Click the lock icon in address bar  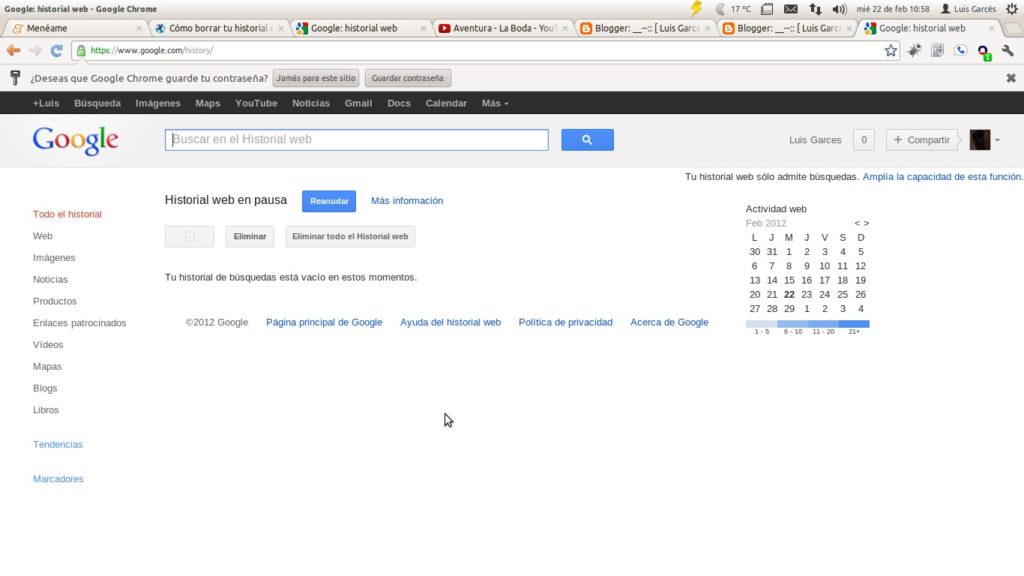[81, 50]
